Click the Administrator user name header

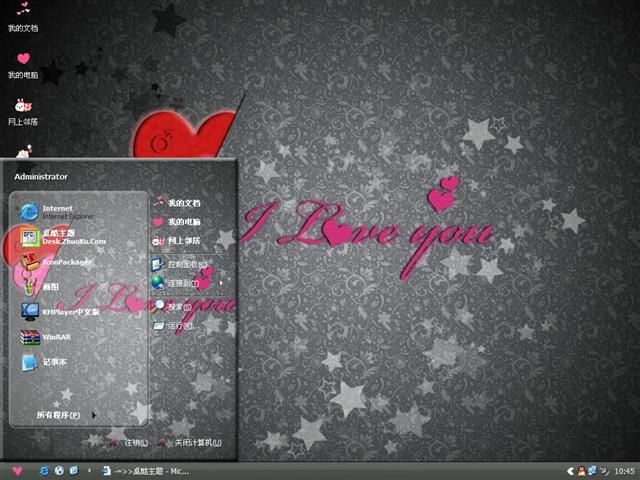[x=41, y=177]
